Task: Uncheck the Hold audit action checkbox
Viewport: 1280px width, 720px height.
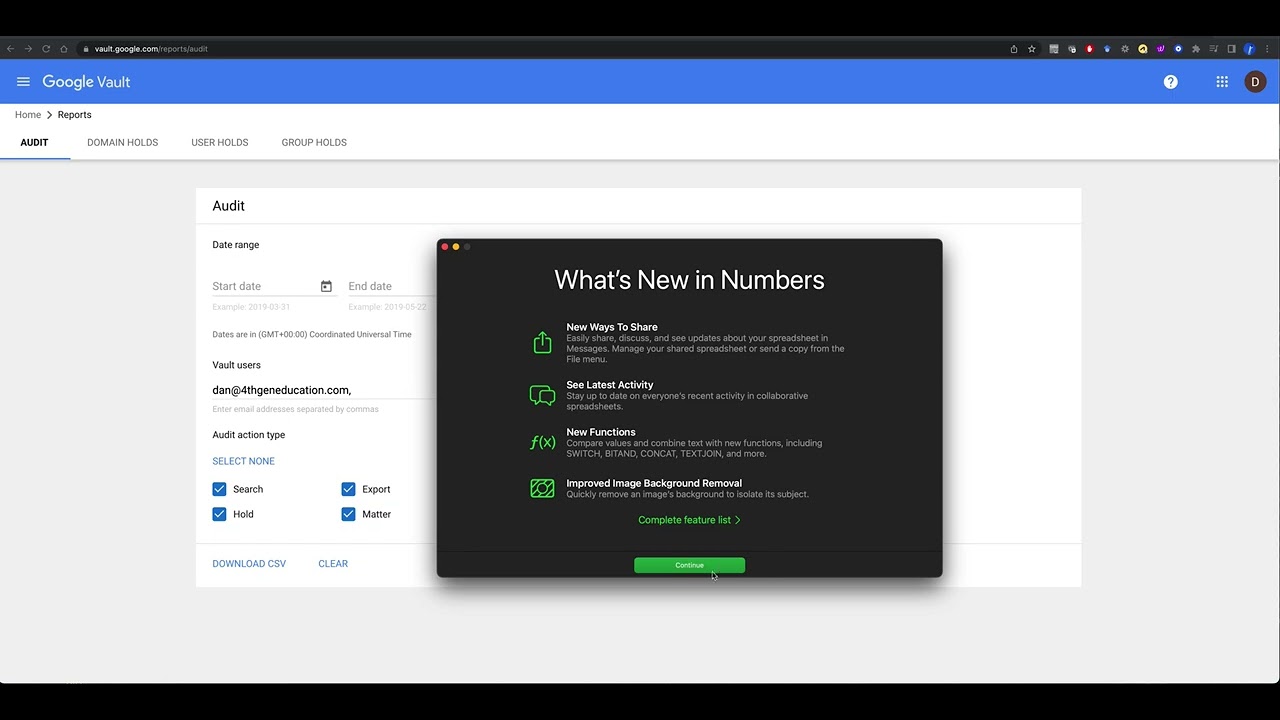Action: (x=219, y=514)
